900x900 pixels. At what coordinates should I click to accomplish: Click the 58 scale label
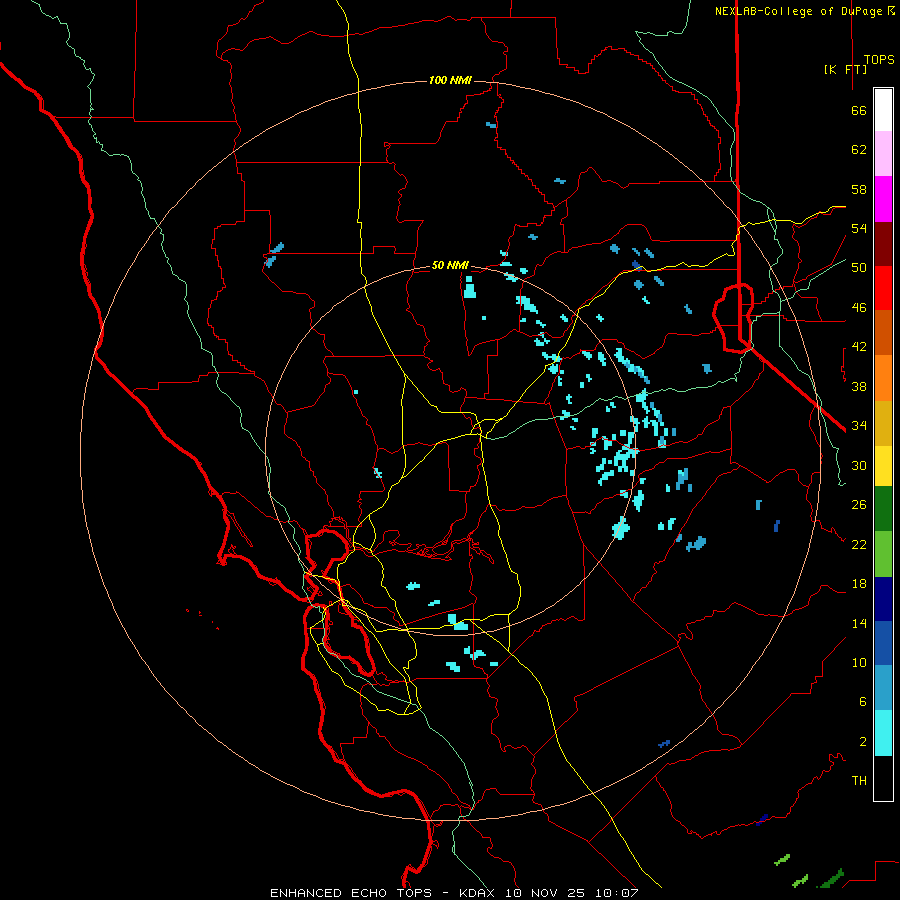[859, 189]
